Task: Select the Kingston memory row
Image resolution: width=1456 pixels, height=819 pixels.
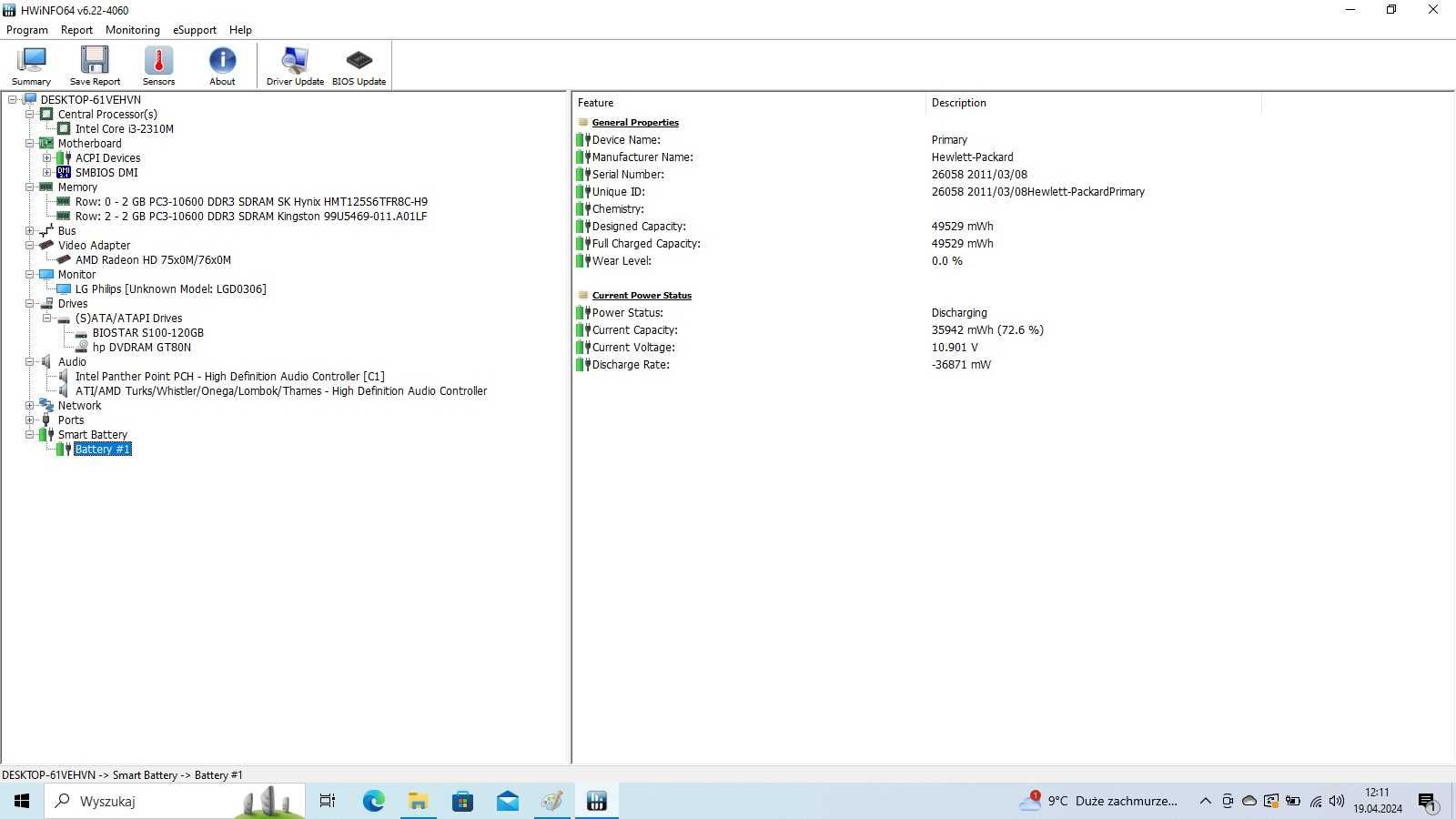Action: 251,217
